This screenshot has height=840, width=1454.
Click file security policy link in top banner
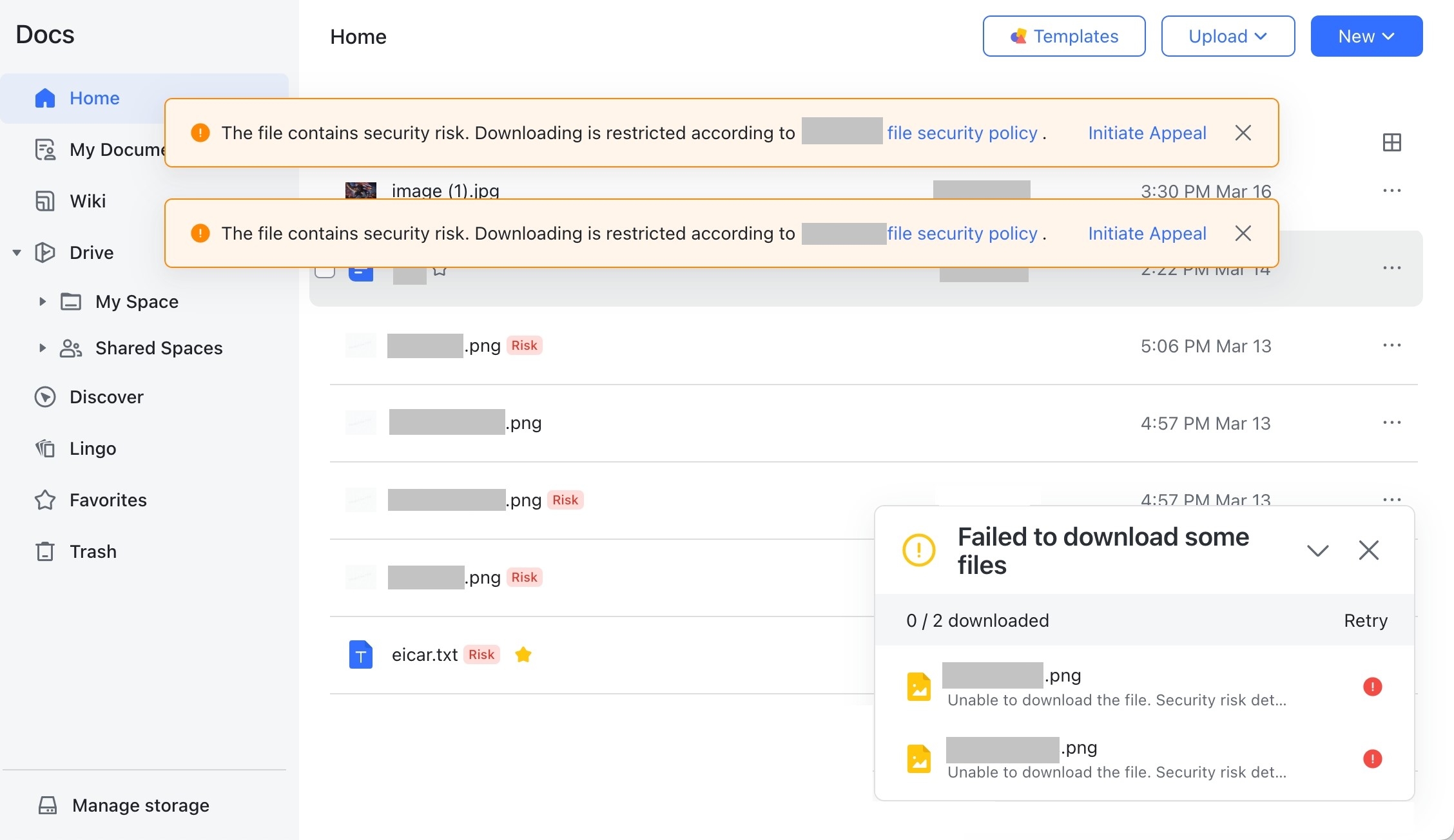[962, 133]
